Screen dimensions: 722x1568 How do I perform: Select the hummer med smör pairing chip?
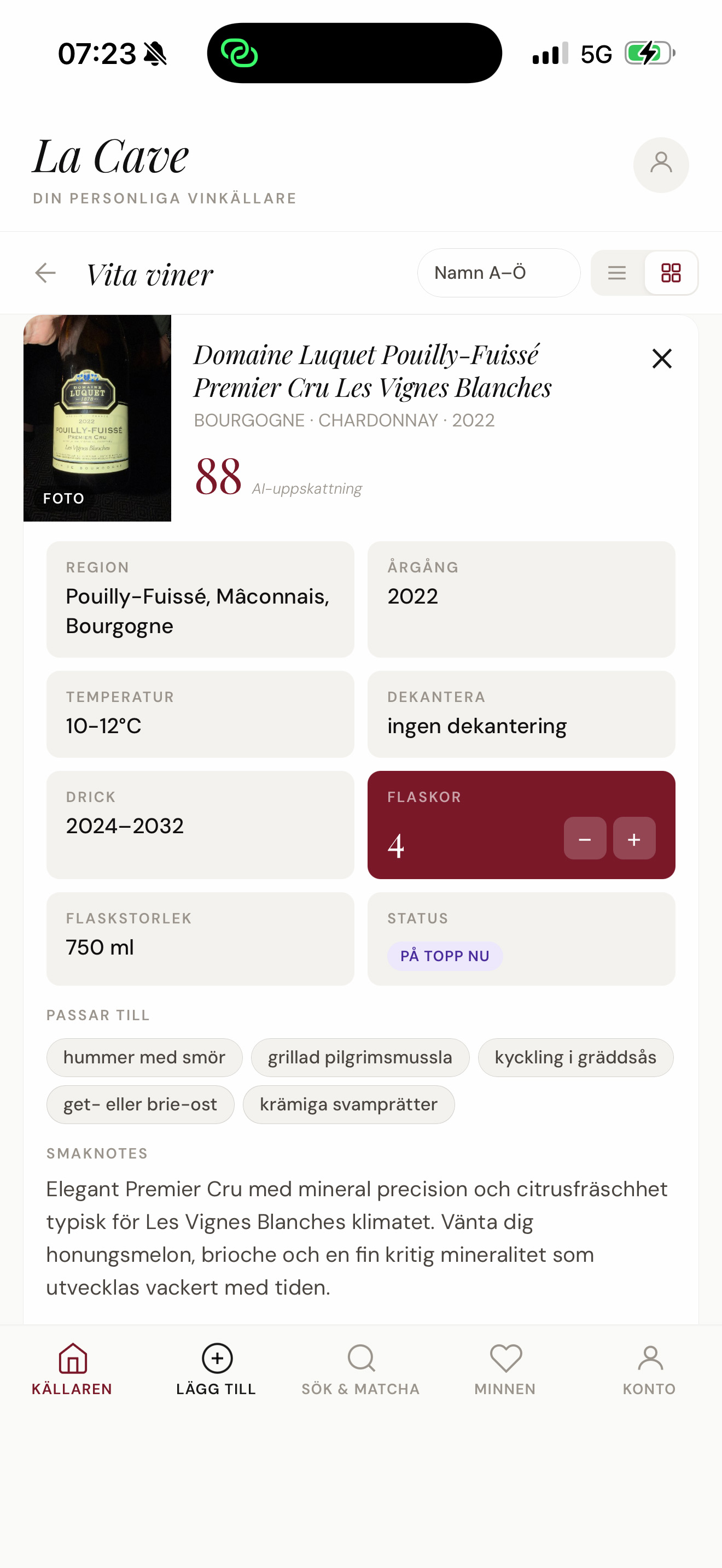coord(144,1057)
